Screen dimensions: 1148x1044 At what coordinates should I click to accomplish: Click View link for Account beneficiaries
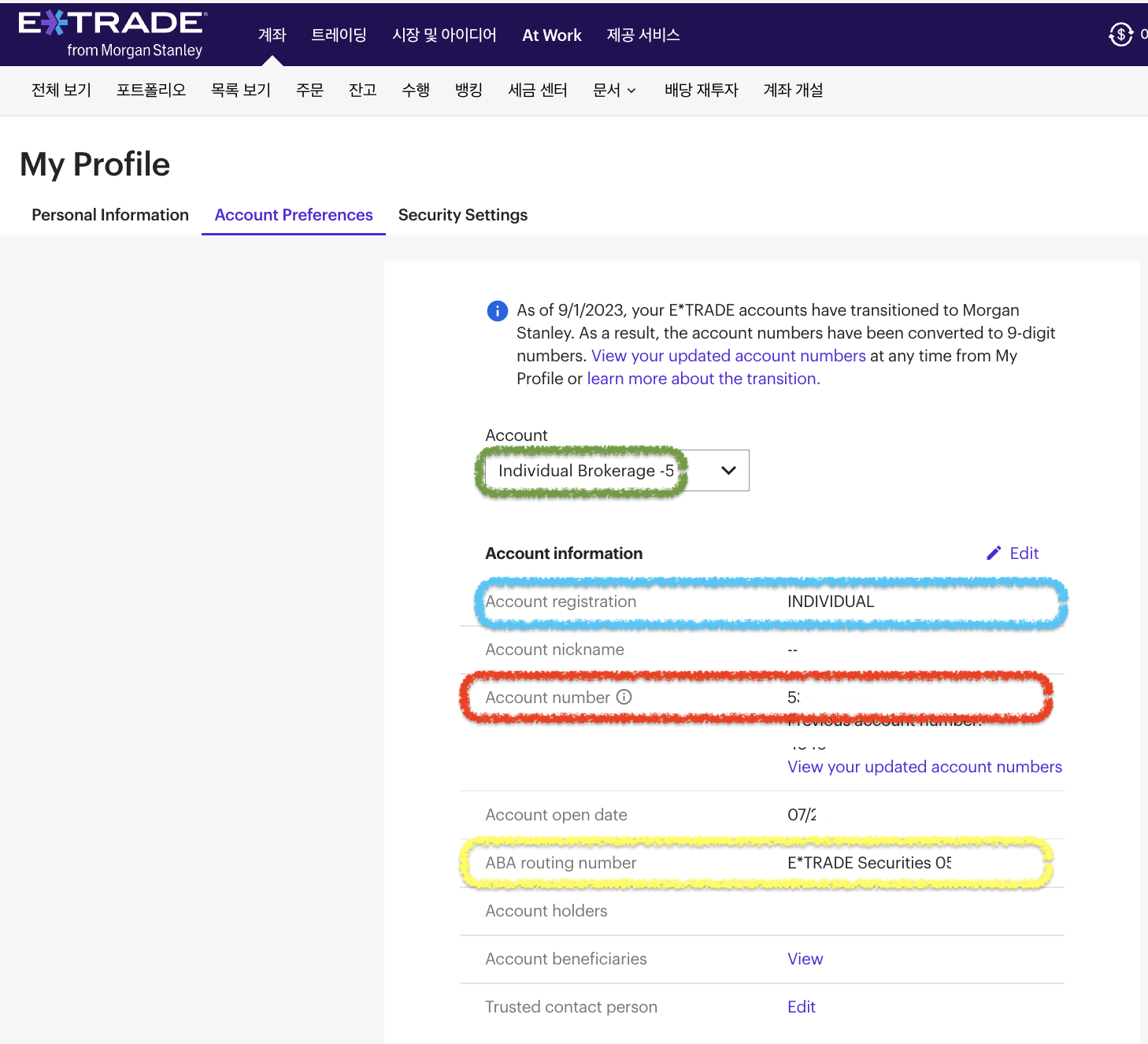coord(805,959)
